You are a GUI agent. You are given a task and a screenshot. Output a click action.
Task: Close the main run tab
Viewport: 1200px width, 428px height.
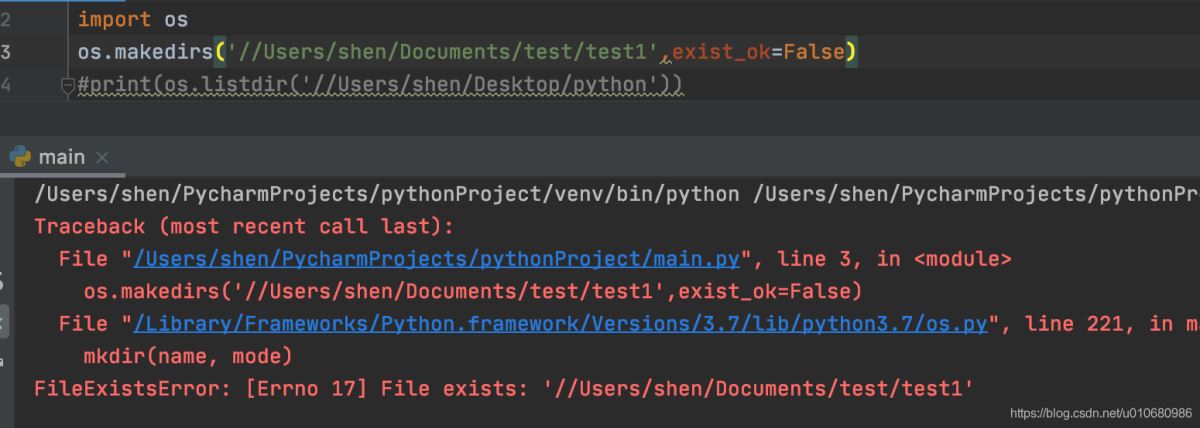102,158
